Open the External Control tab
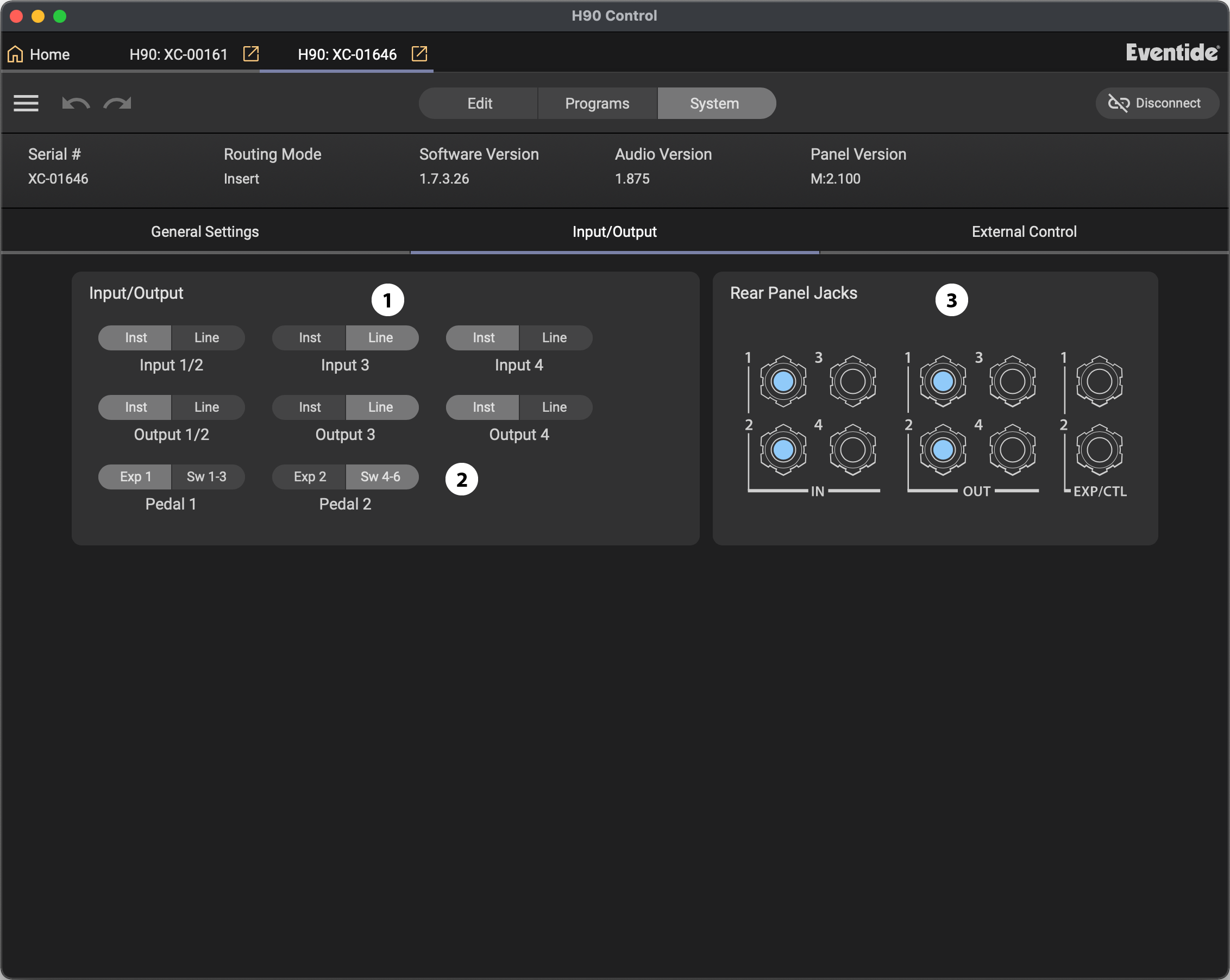 (1024, 231)
